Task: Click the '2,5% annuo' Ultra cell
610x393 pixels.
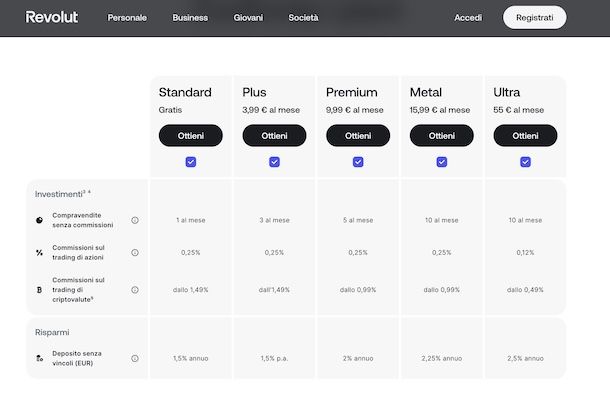Action: point(525,358)
